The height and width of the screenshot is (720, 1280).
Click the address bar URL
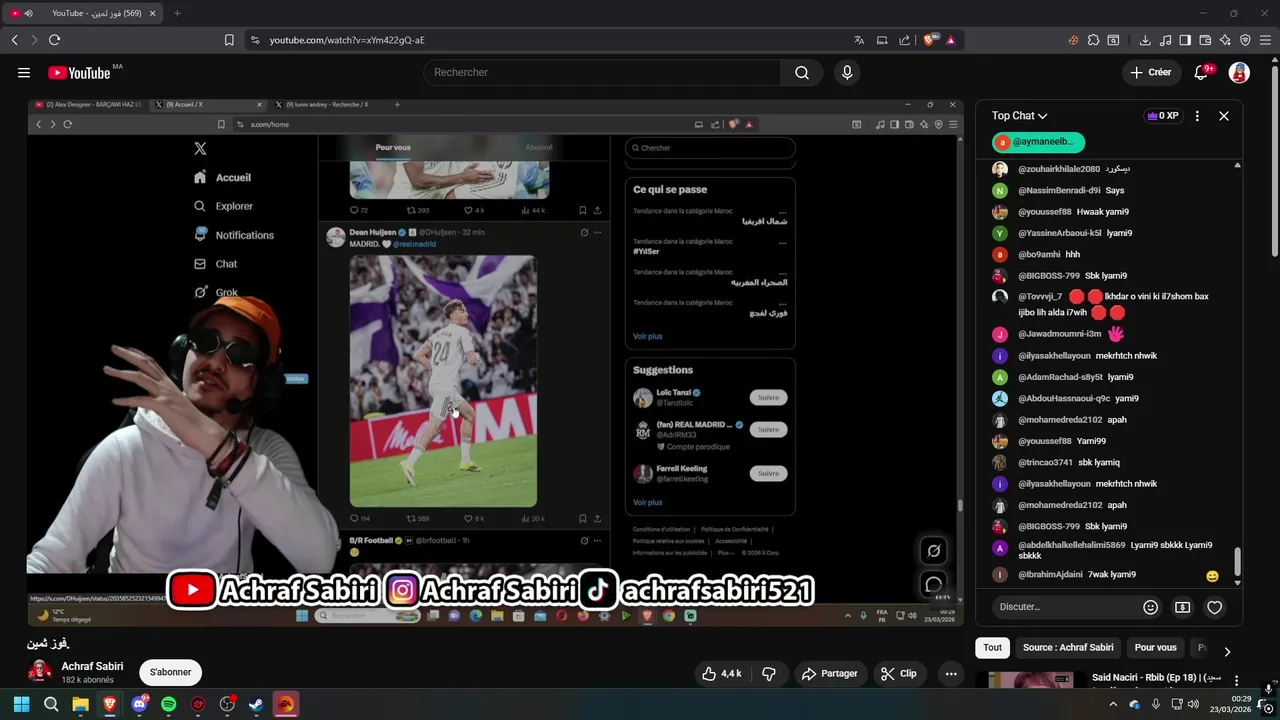pyautogui.click(x=347, y=40)
